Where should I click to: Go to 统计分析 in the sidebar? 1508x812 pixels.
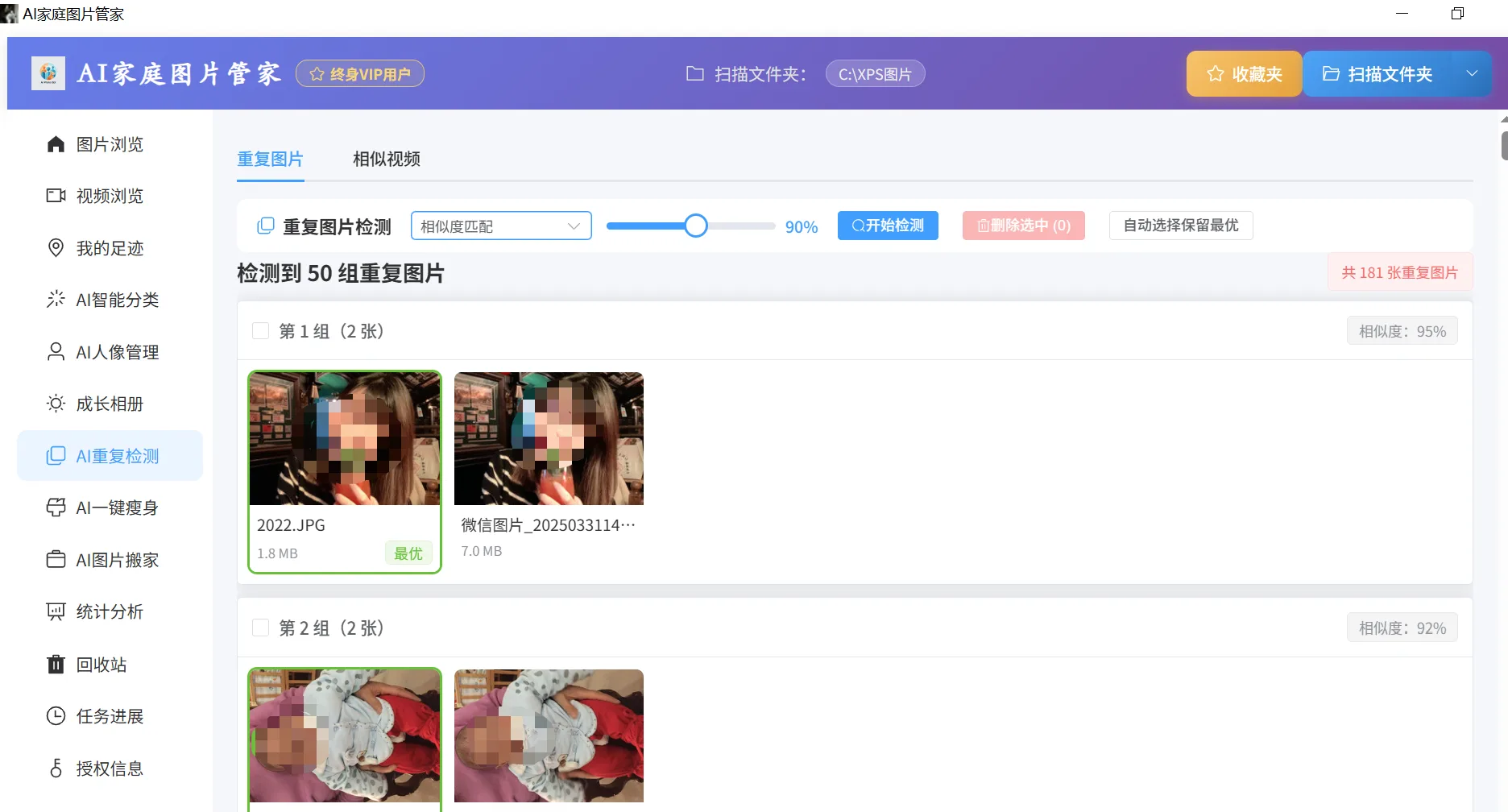[x=110, y=611]
